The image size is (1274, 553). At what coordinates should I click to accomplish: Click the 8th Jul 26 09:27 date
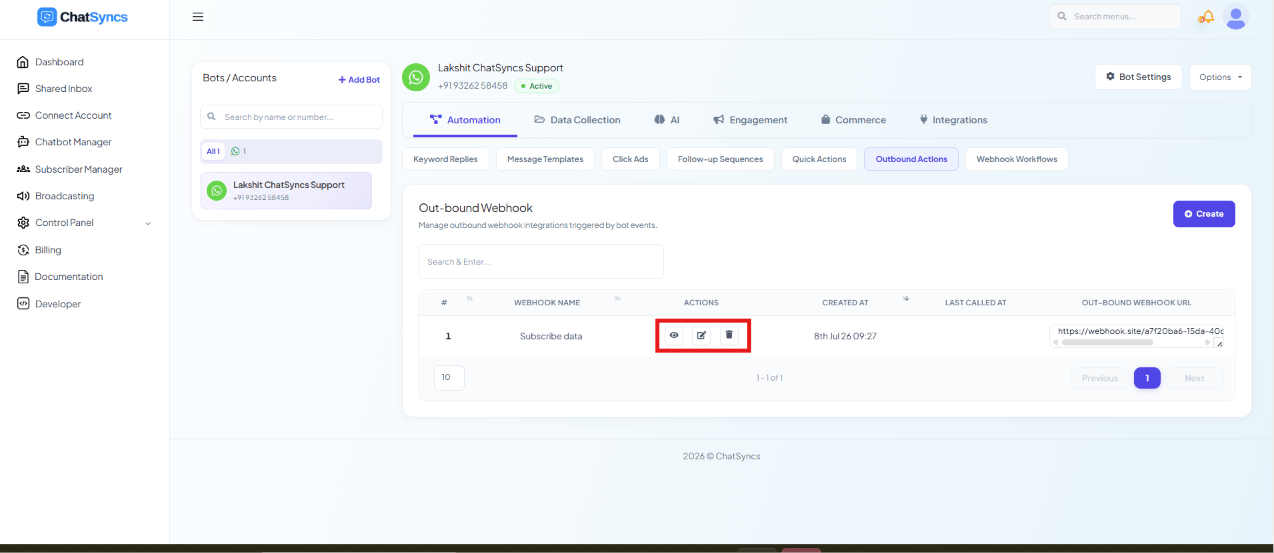point(845,336)
